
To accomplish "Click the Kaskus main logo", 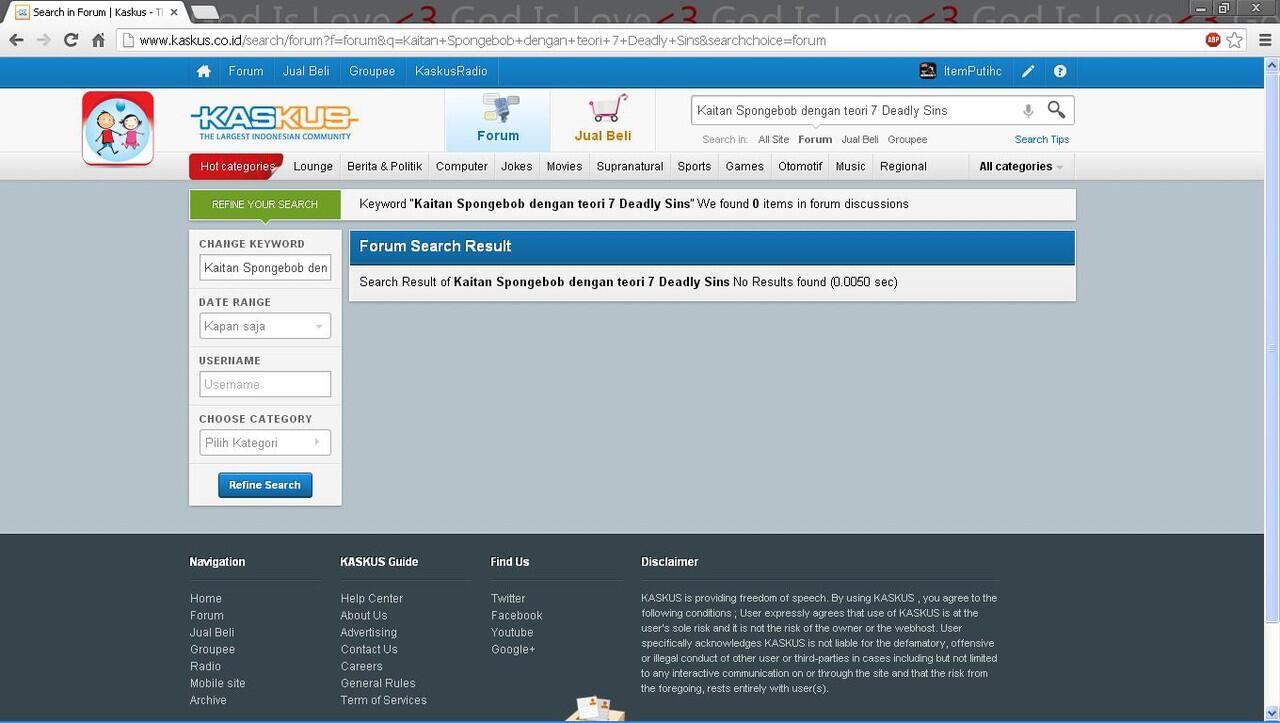I will [x=274, y=122].
